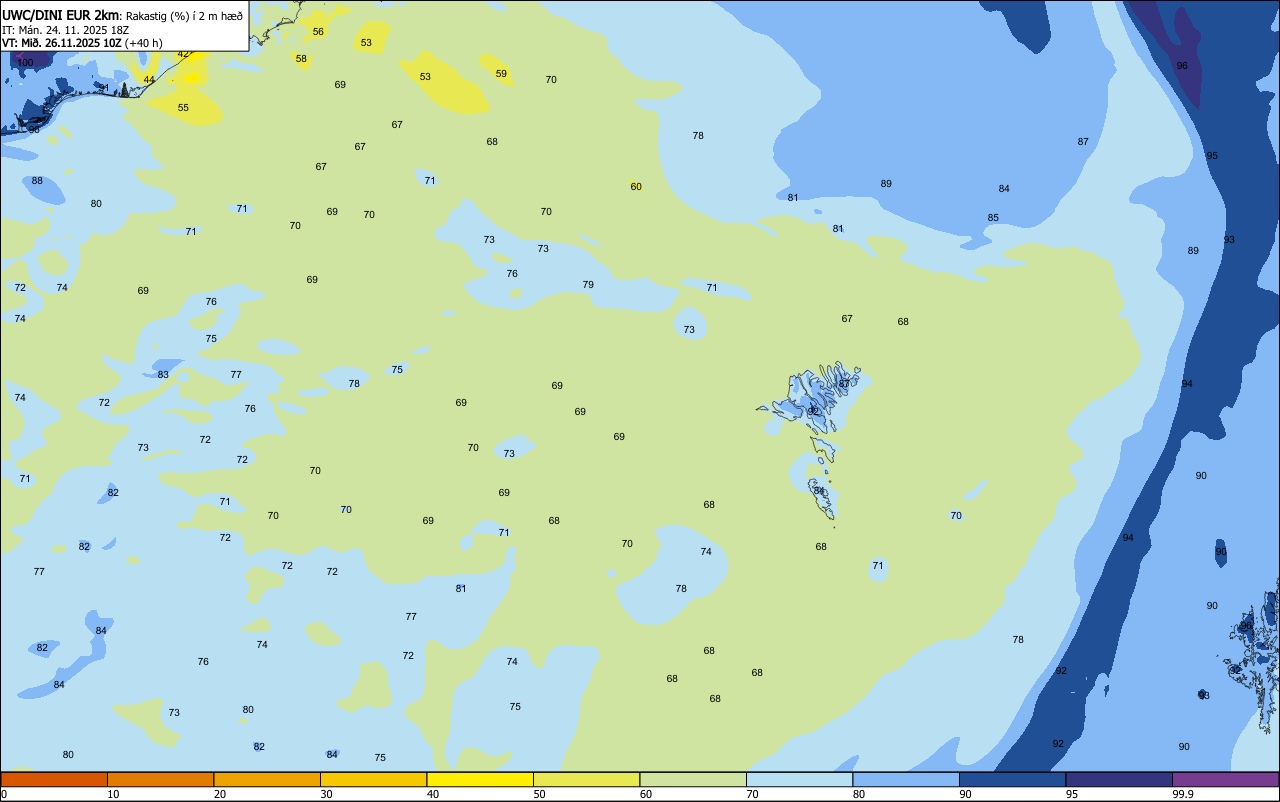
Task: Click the humidity value 42 on the map
Action: (183, 54)
